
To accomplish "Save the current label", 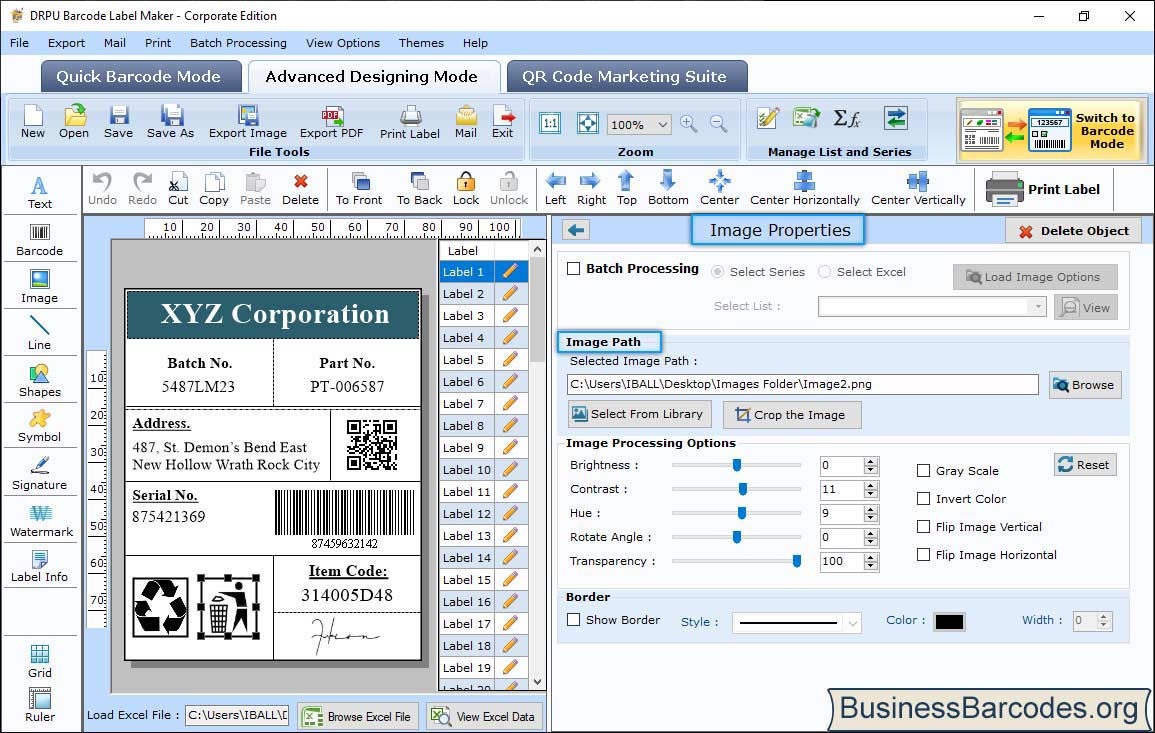I will (x=119, y=122).
